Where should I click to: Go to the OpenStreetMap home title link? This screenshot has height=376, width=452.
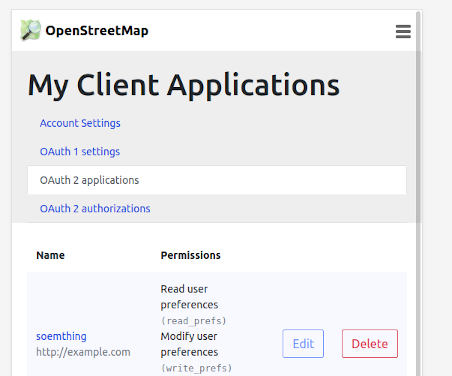coord(97,31)
